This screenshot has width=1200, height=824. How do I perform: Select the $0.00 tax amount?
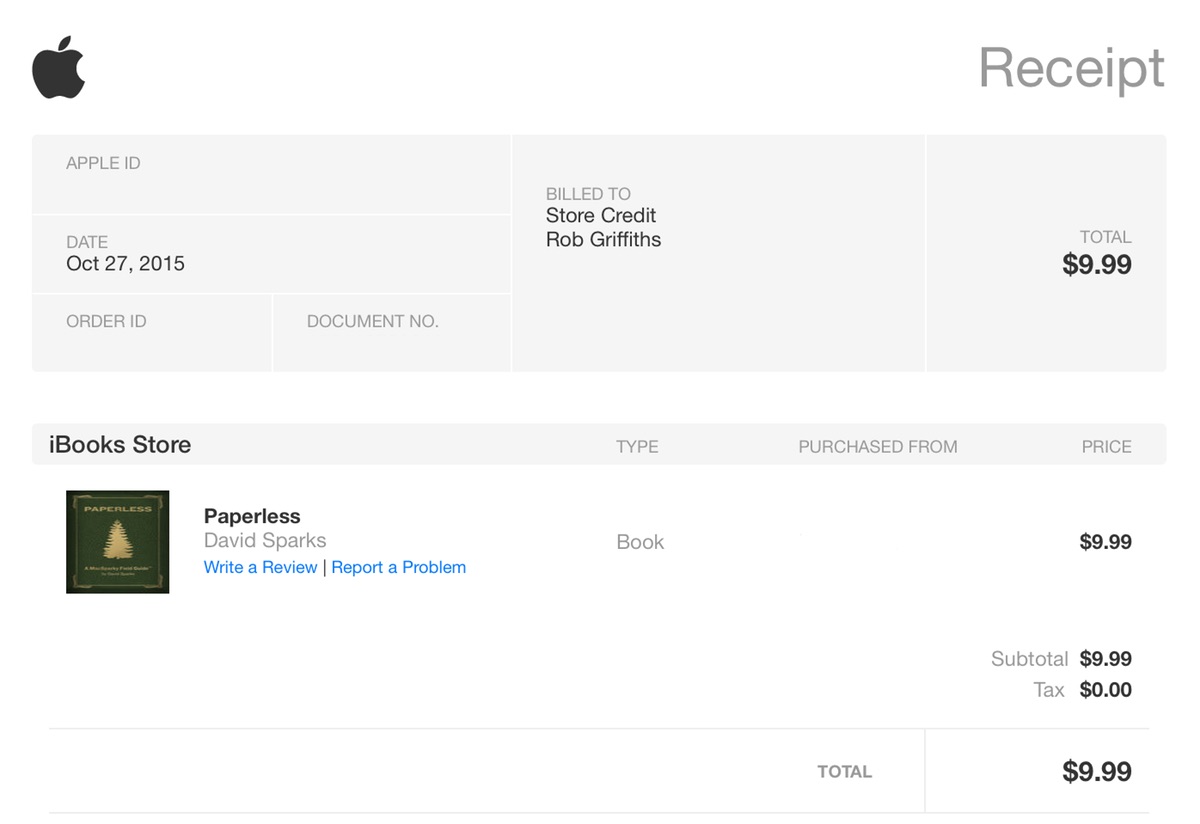point(1106,690)
